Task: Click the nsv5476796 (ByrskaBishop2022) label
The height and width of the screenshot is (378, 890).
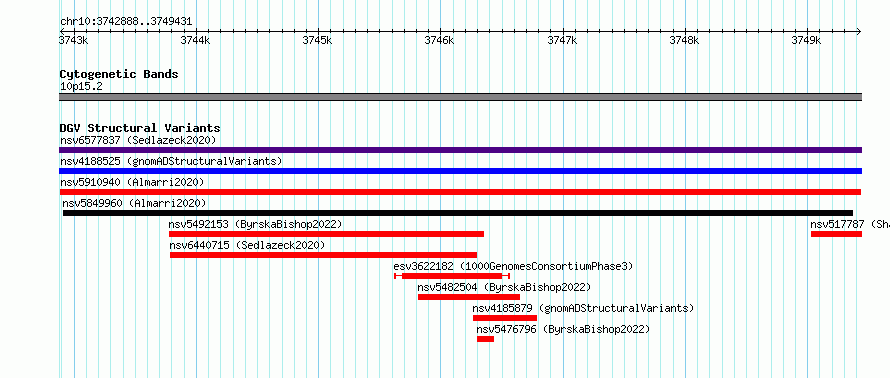Action: point(563,329)
